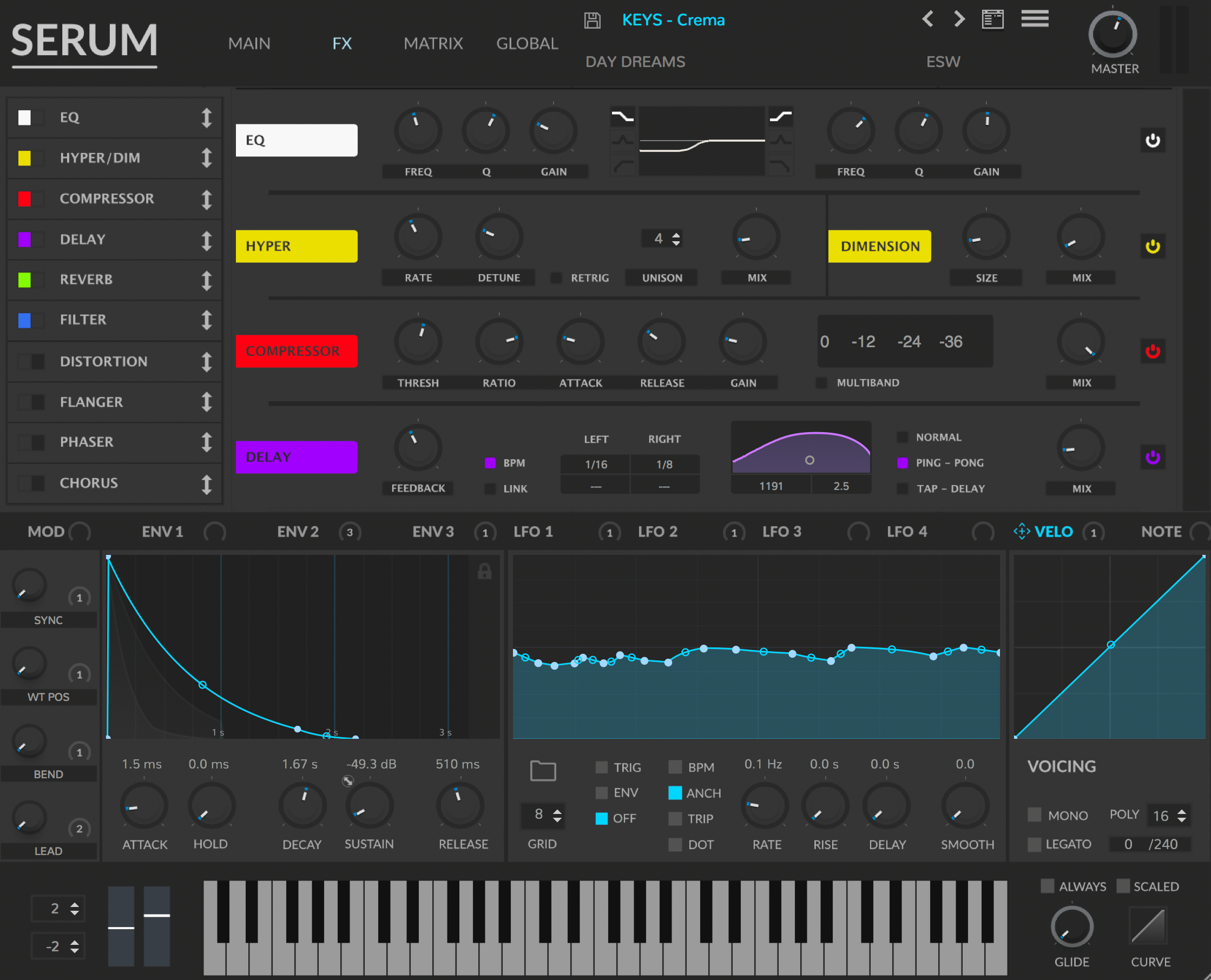1211x980 pixels.
Task: Click the envelope lock icon
Action: tap(484, 571)
